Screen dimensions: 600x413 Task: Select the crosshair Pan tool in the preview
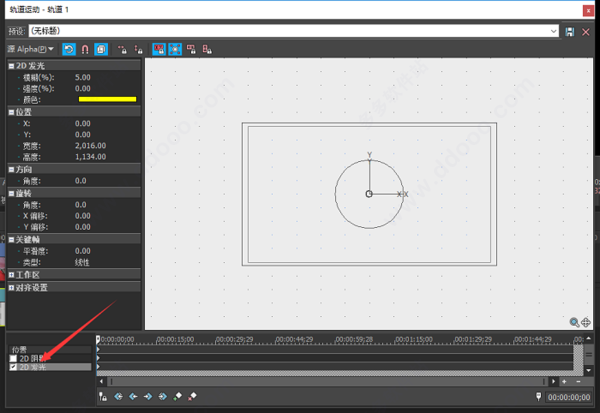click(x=586, y=322)
